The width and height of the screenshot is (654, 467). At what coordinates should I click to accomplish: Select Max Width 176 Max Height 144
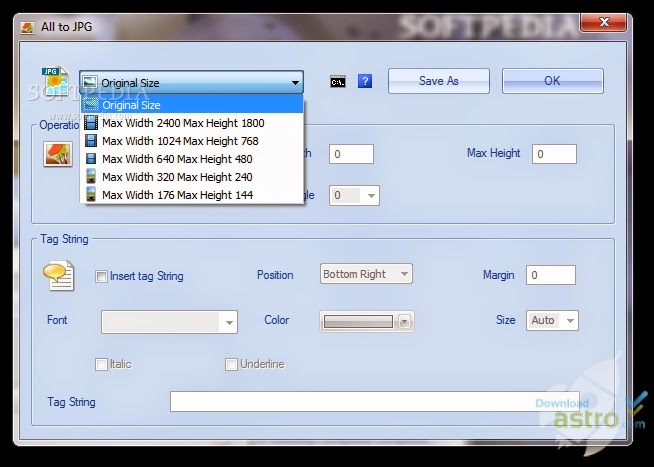tap(192, 195)
